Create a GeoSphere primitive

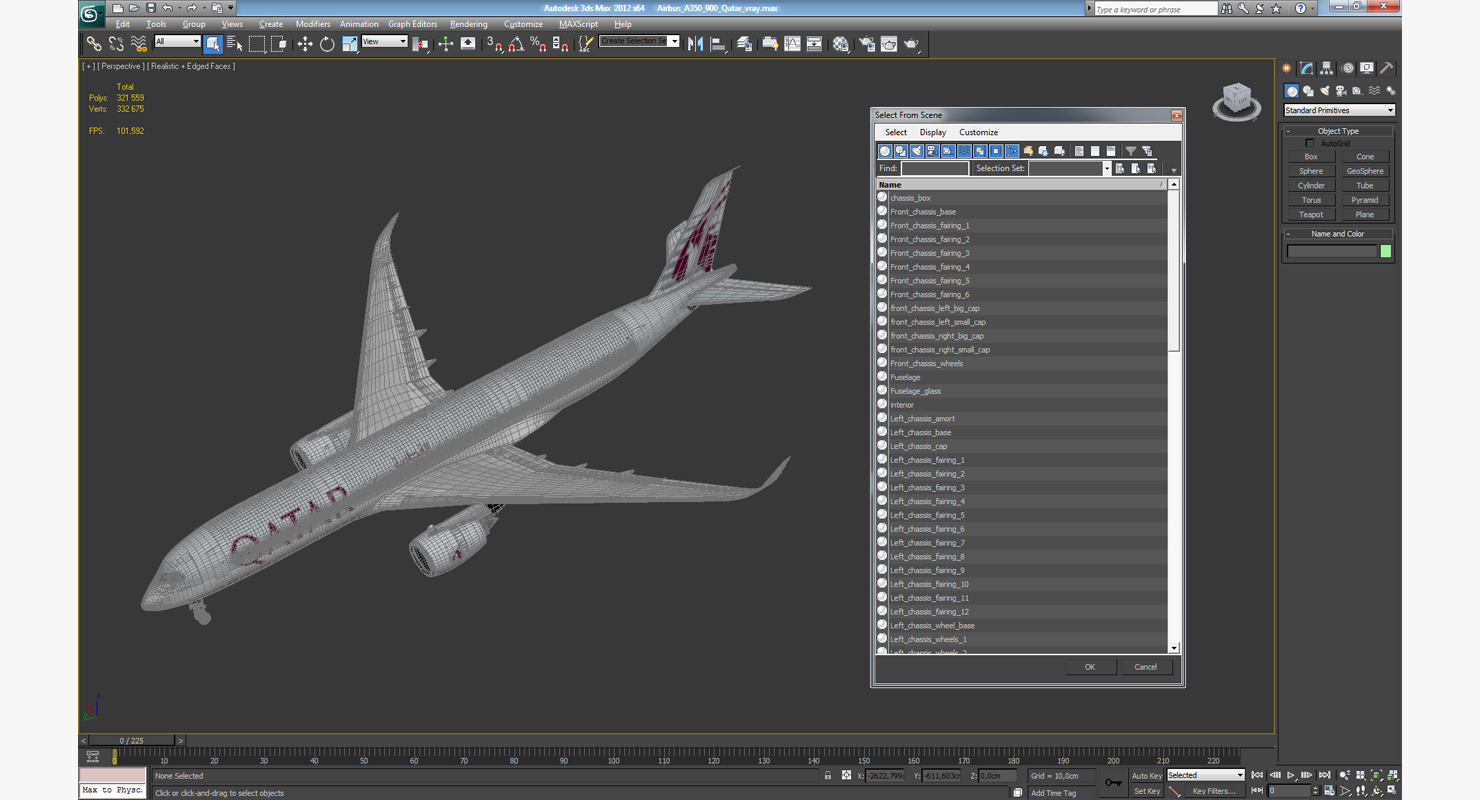click(x=1365, y=171)
